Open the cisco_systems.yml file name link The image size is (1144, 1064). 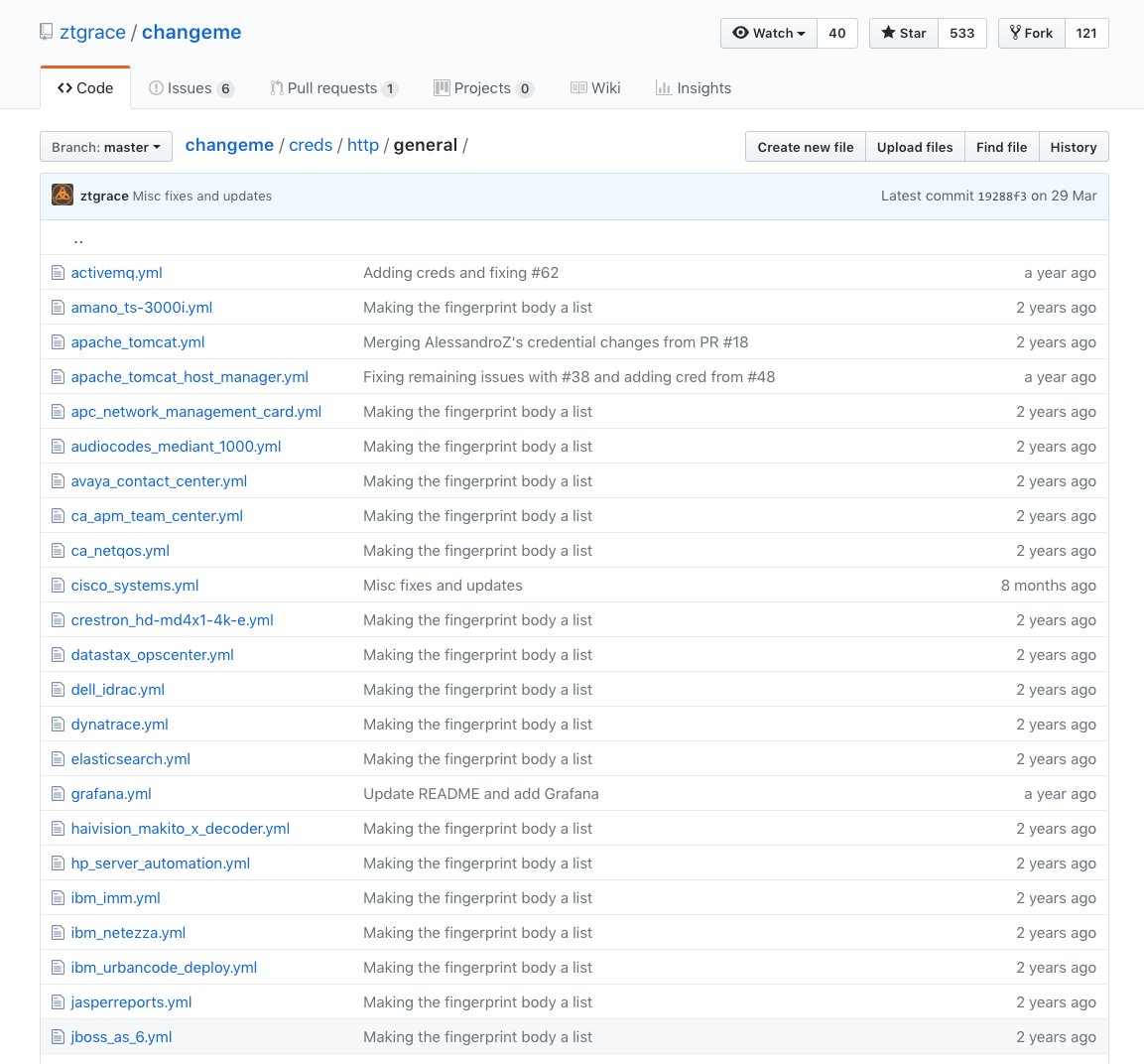tap(135, 586)
